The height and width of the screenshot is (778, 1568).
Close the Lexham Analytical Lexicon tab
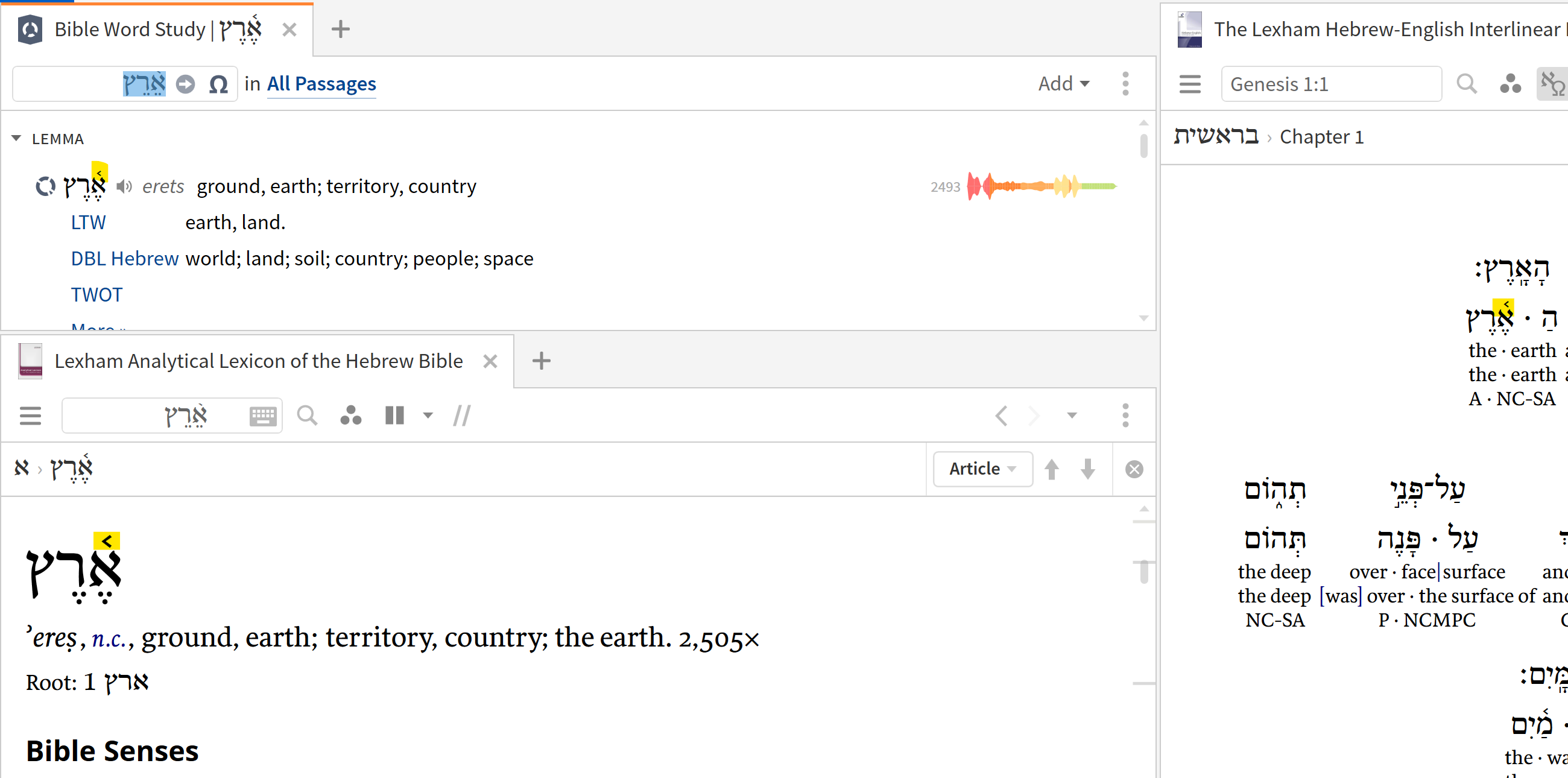point(490,362)
